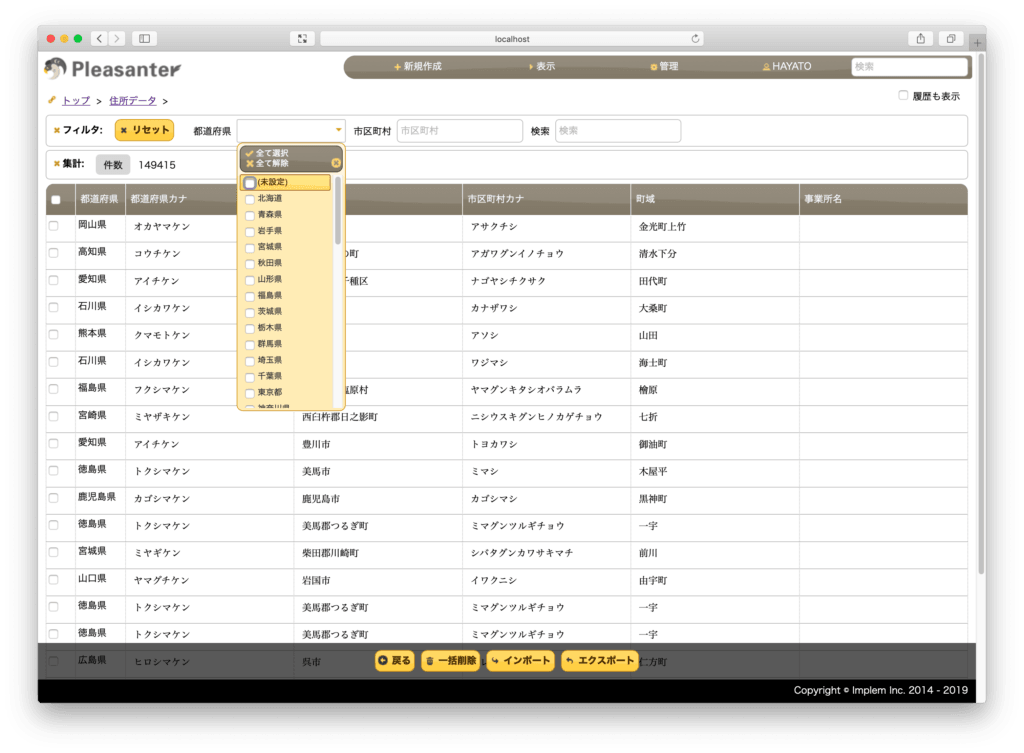This screenshot has width=1024, height=753.
Task: Choose 全て選択 in the dropdown header
Action: pyautogui.click(x=267, y=153)
